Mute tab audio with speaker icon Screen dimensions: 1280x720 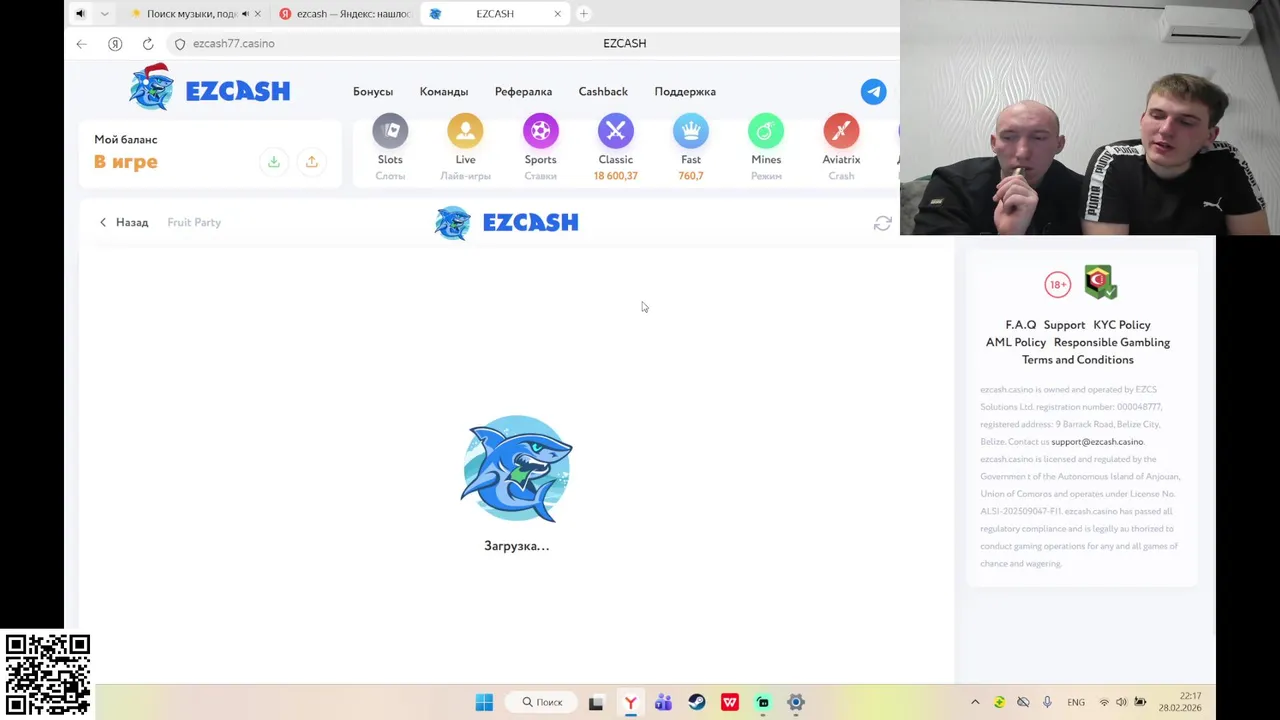click(80, 14)
